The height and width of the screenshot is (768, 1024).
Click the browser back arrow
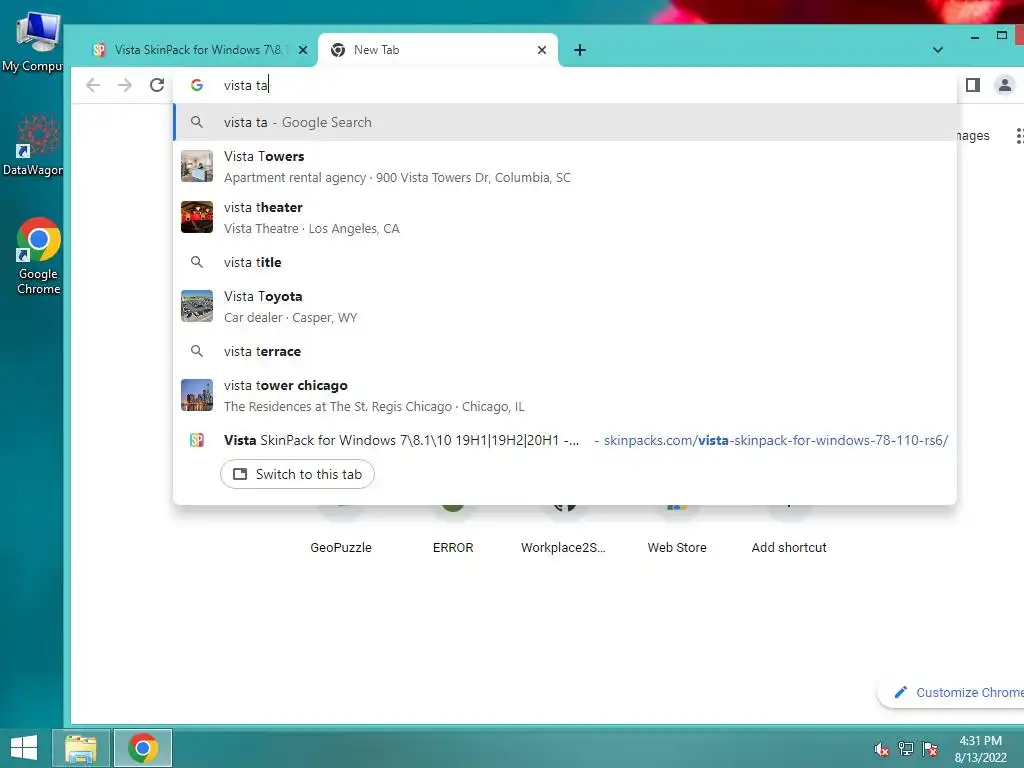click(93, 85)
